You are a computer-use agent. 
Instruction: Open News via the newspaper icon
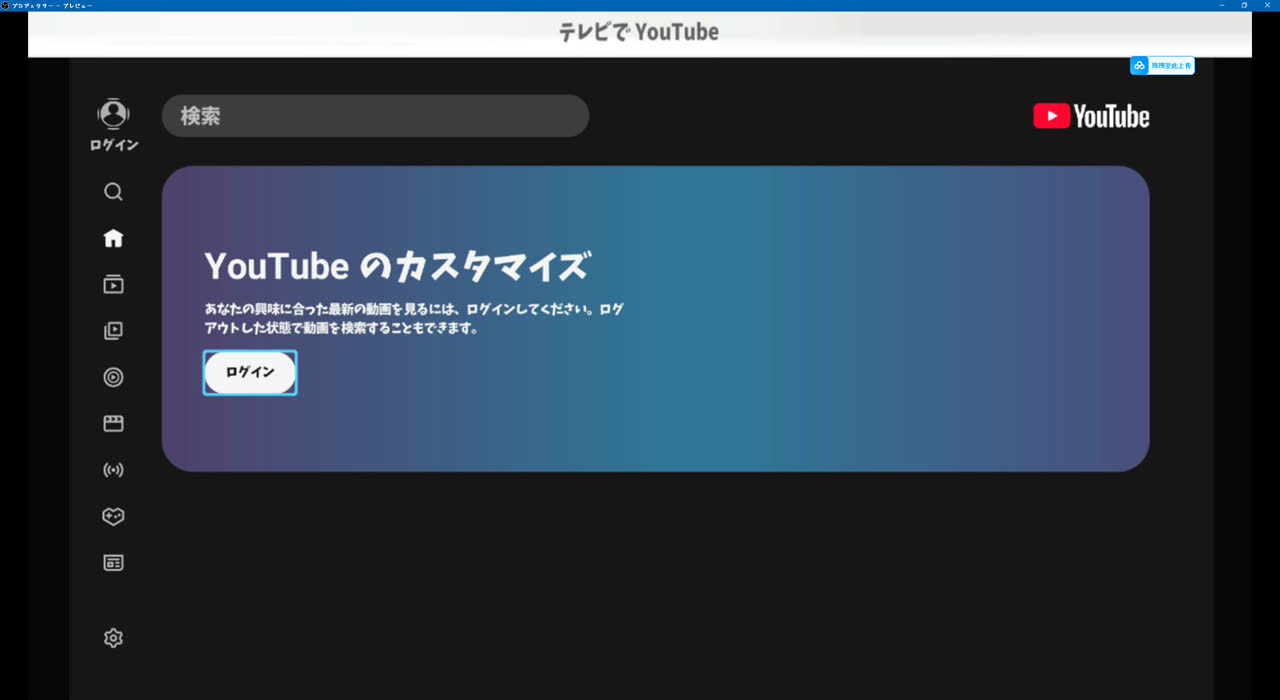[x=114, y=563]
